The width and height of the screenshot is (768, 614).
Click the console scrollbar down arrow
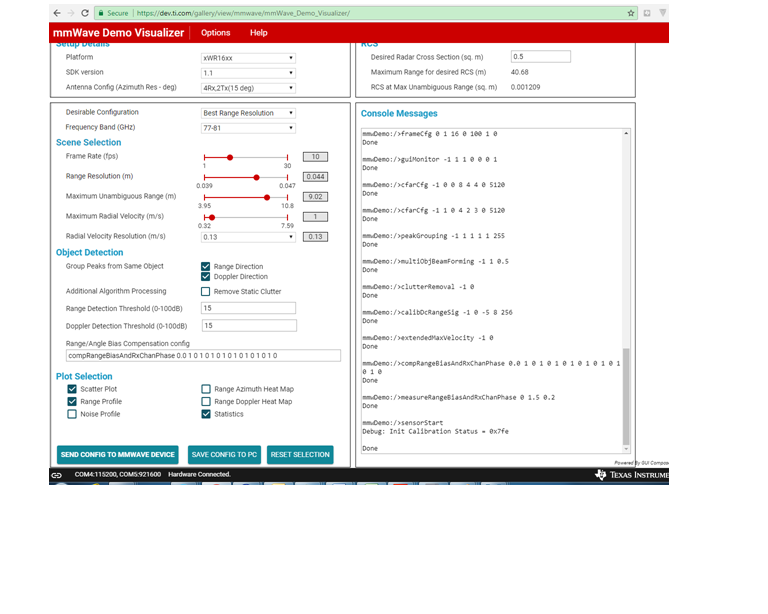click(x=626, y=449)
